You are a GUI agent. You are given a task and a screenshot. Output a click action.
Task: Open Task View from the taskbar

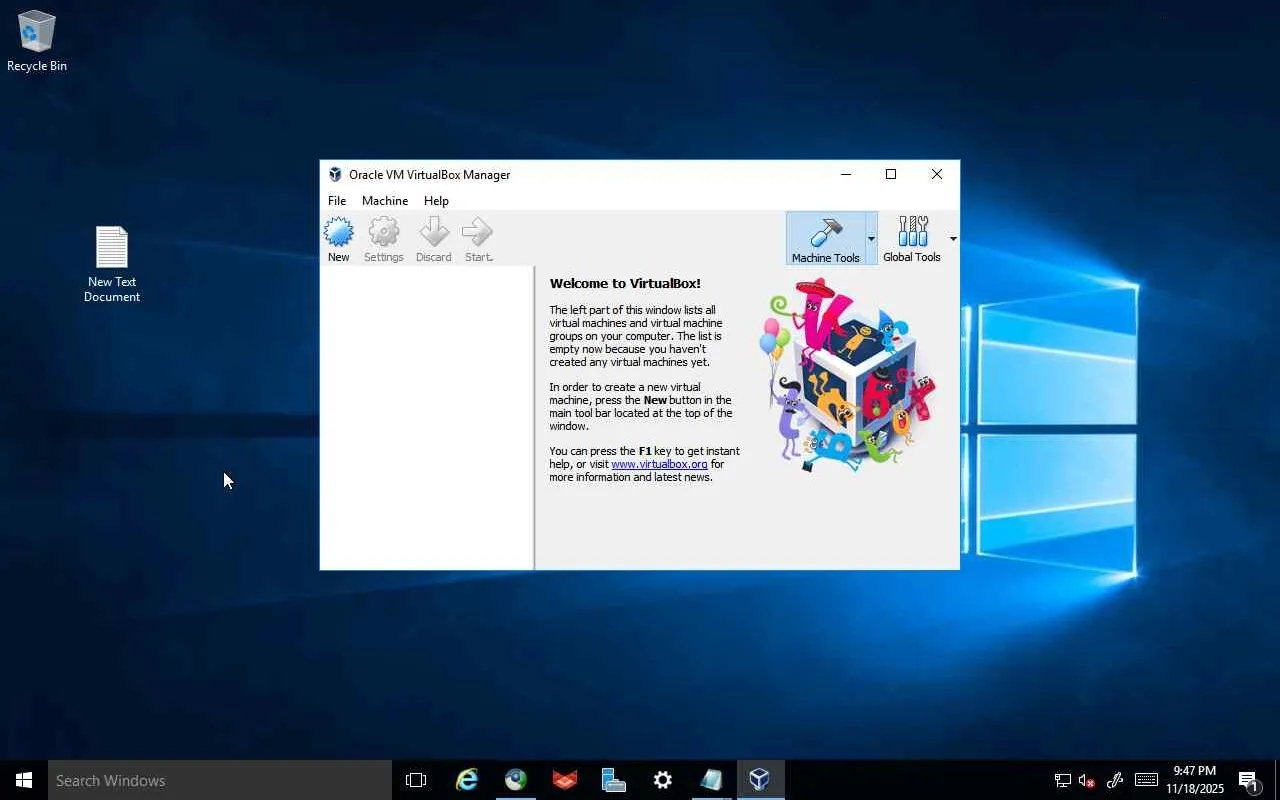point(416,780)
